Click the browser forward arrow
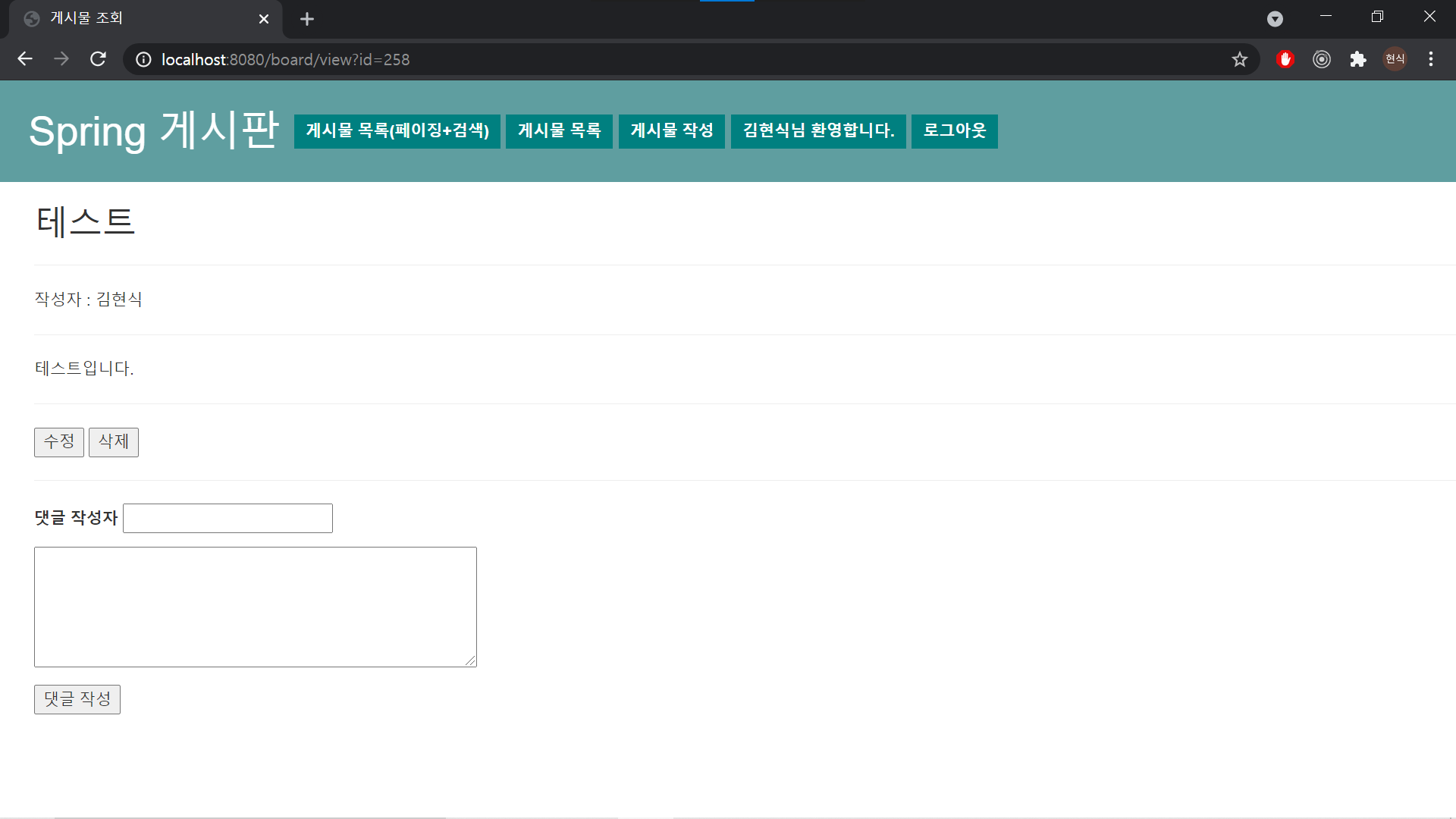1456x819 pixels. tap(61, 59)
